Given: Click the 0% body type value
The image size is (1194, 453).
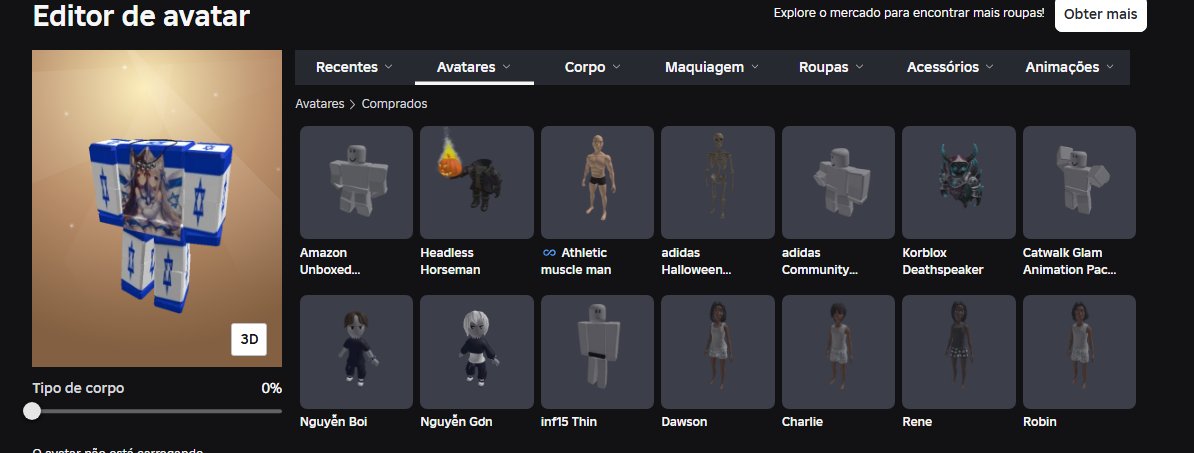Looking at the screenshot, I should (x=271, y=388).
